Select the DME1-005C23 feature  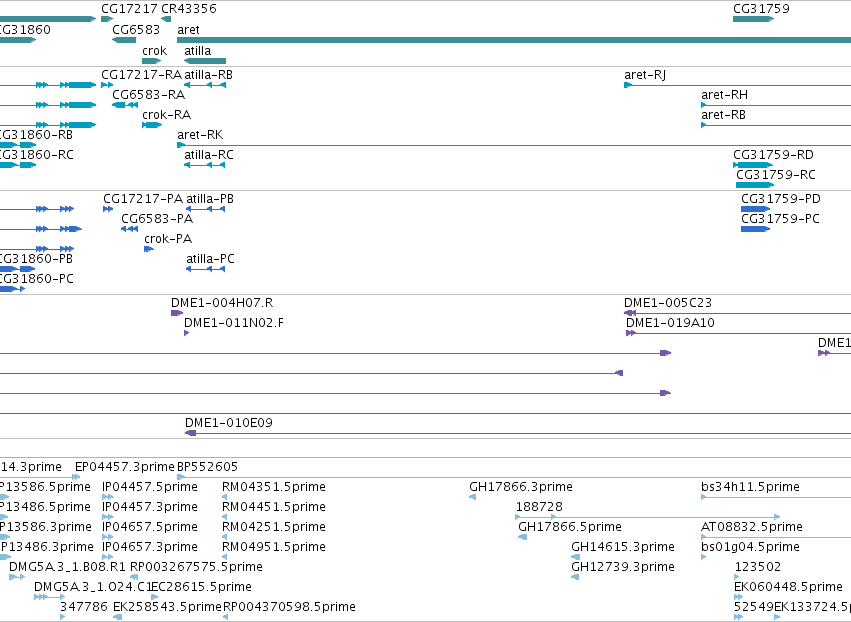click(668, 303)
